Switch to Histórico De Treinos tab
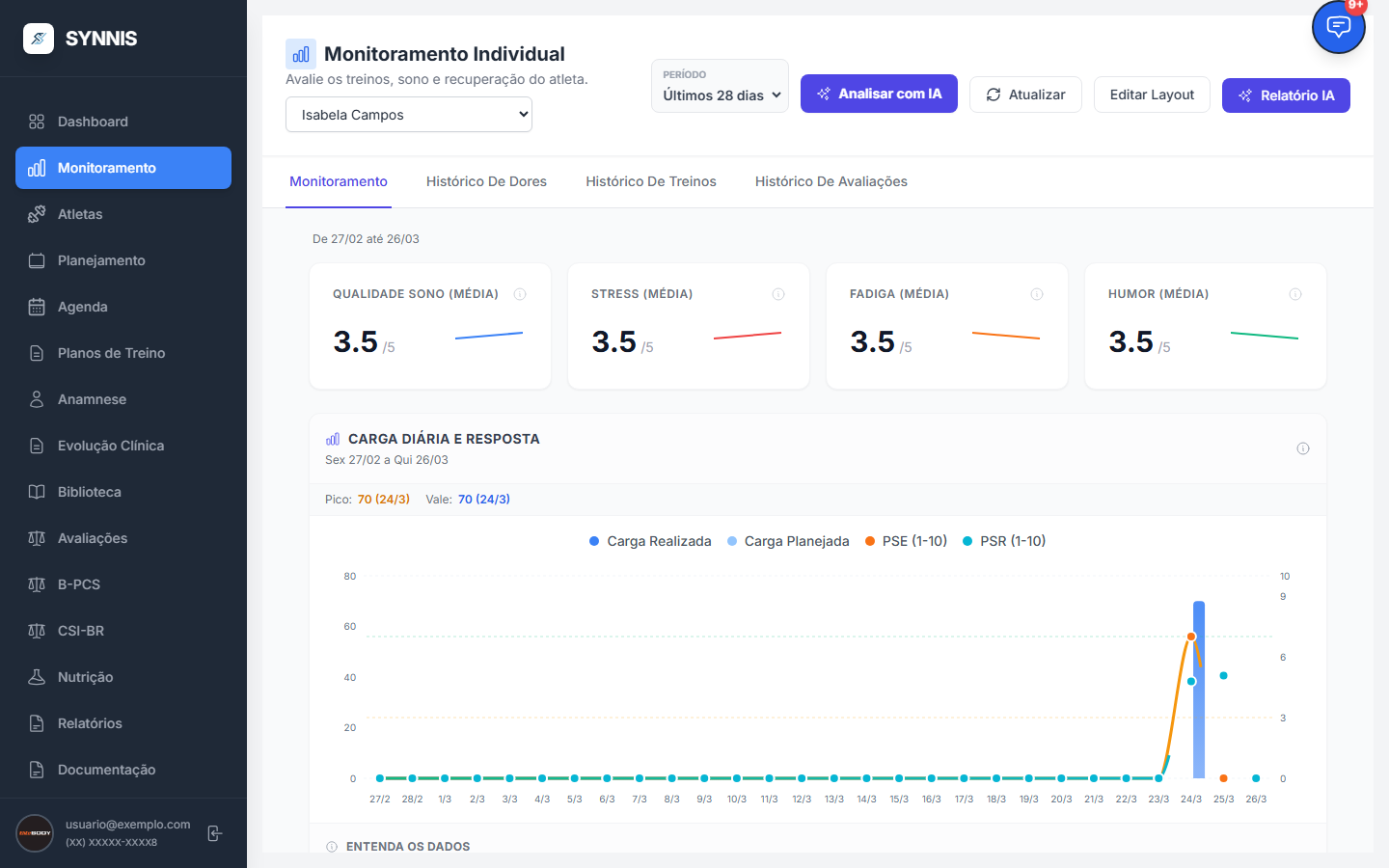Viewport: 1389px width, 868px height. tap(651, 181)
